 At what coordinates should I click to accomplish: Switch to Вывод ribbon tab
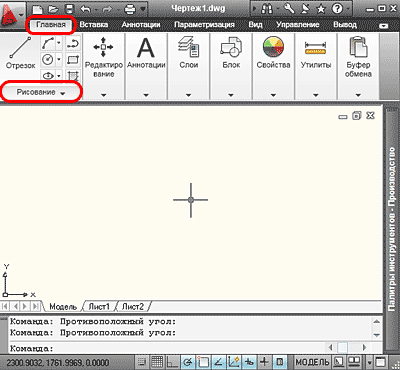(x=345, y=25)
